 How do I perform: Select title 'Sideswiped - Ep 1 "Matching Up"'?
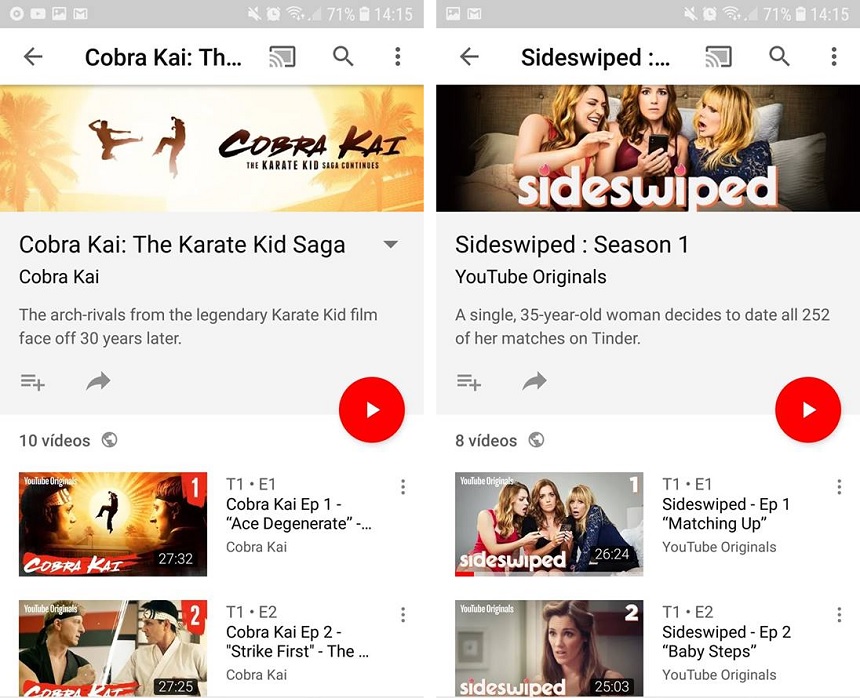point(726,514)
